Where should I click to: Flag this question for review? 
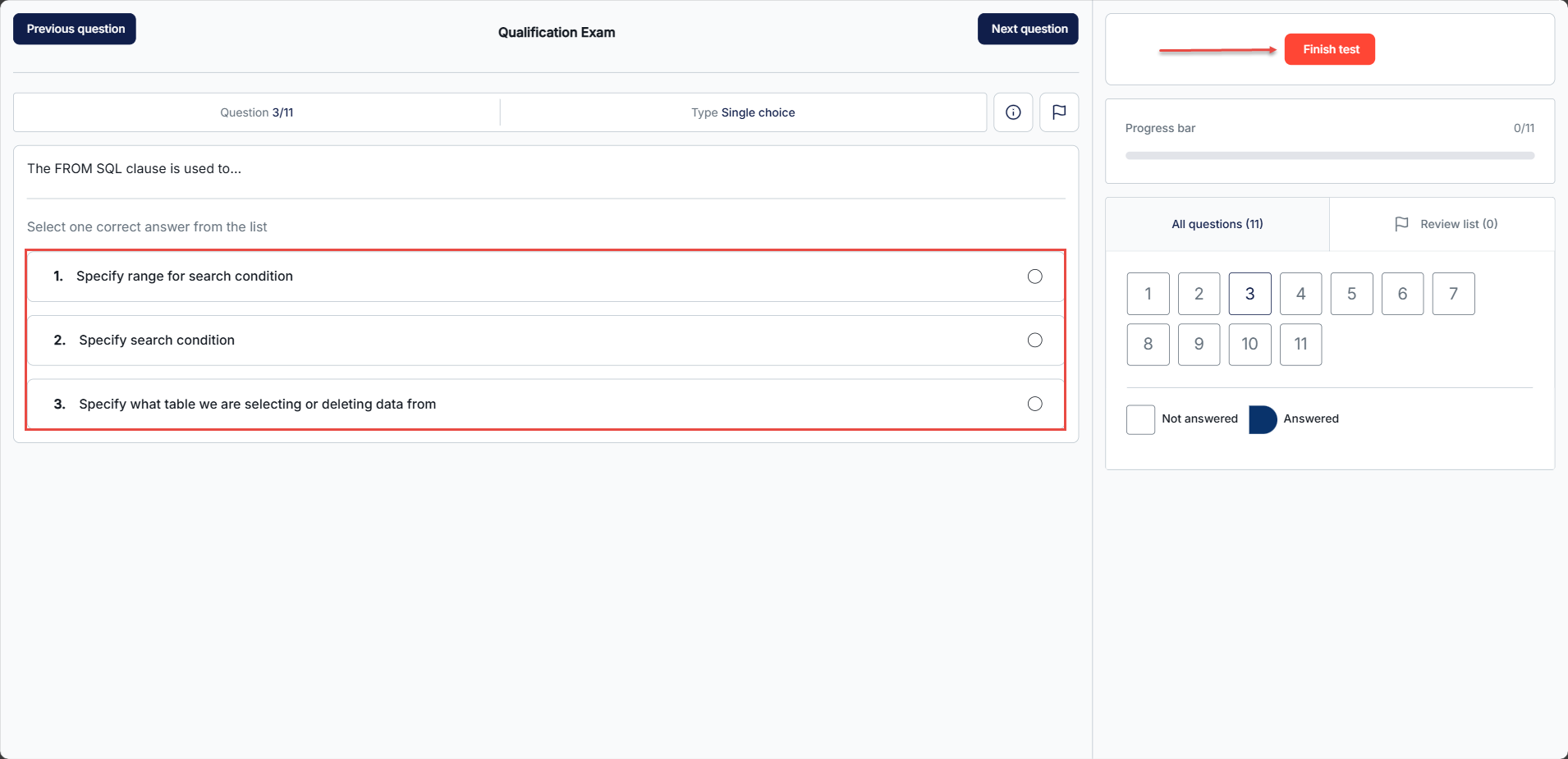pyautogui.click(x=1059, y=112)
